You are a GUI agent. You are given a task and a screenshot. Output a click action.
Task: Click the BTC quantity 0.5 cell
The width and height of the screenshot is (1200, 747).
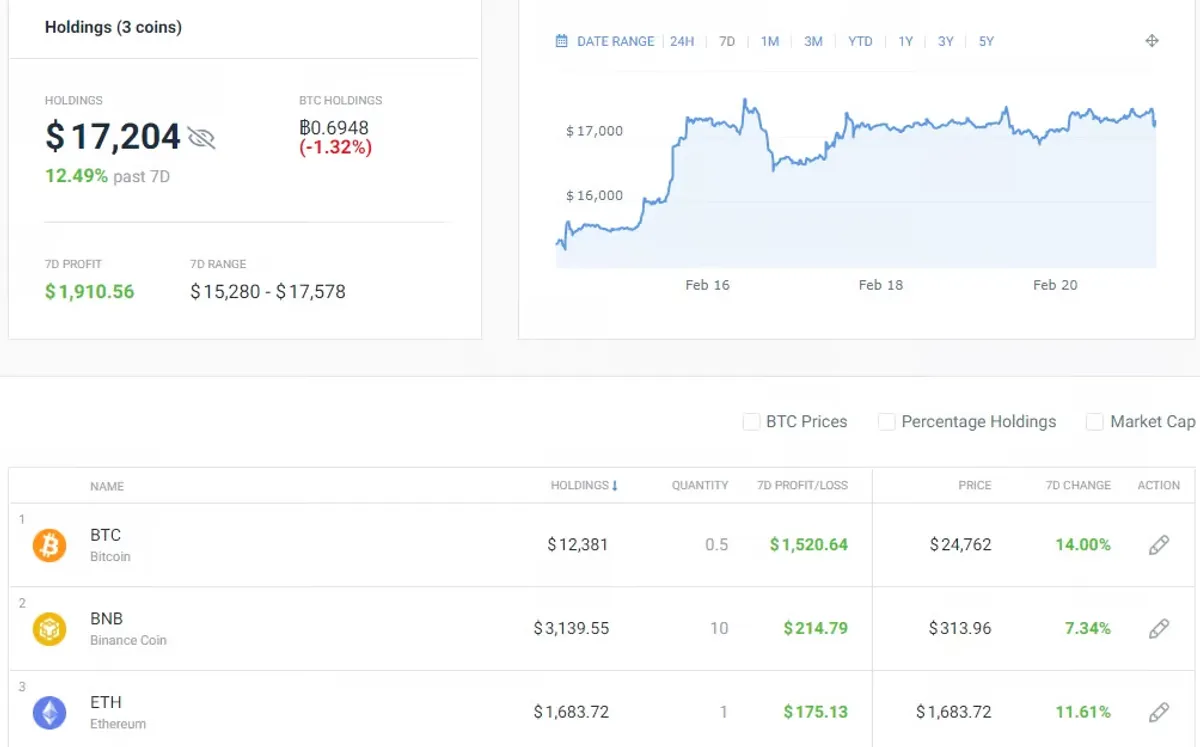pos(716,545)
